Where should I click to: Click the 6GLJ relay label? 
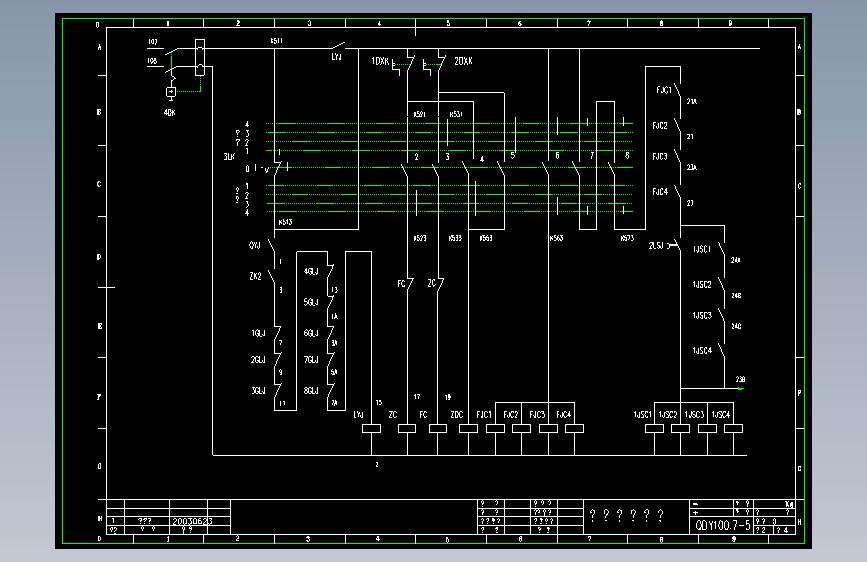(311, 333)
